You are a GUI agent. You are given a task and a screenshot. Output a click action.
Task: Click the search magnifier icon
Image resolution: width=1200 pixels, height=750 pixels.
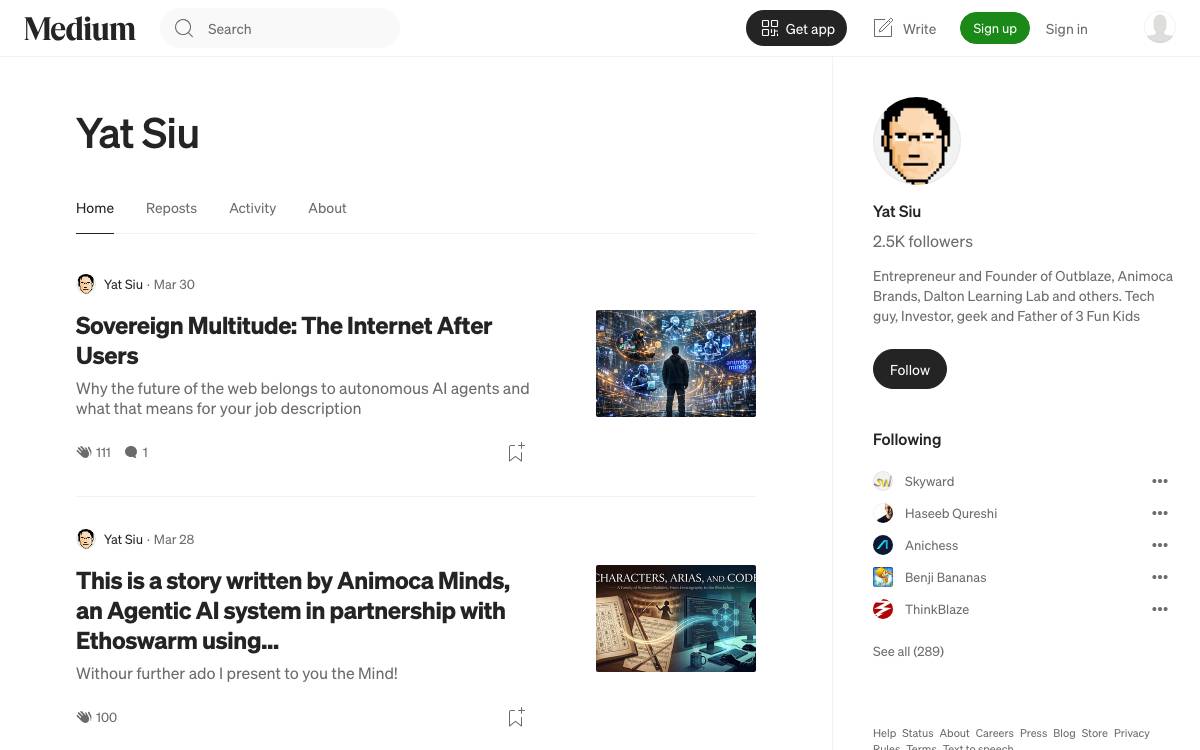click(x=184, y=29)
